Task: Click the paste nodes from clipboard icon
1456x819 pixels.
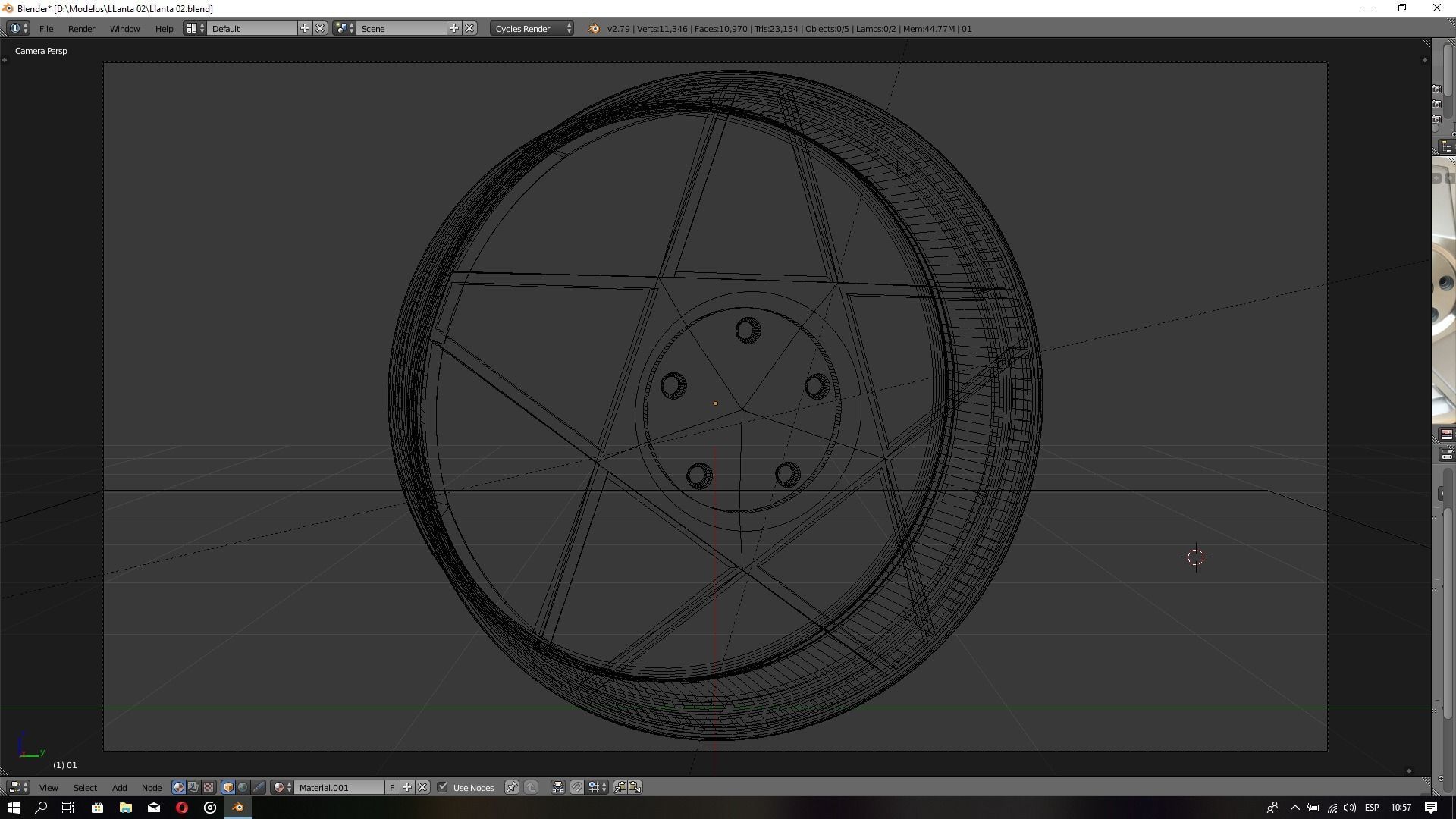Action: 635,787
